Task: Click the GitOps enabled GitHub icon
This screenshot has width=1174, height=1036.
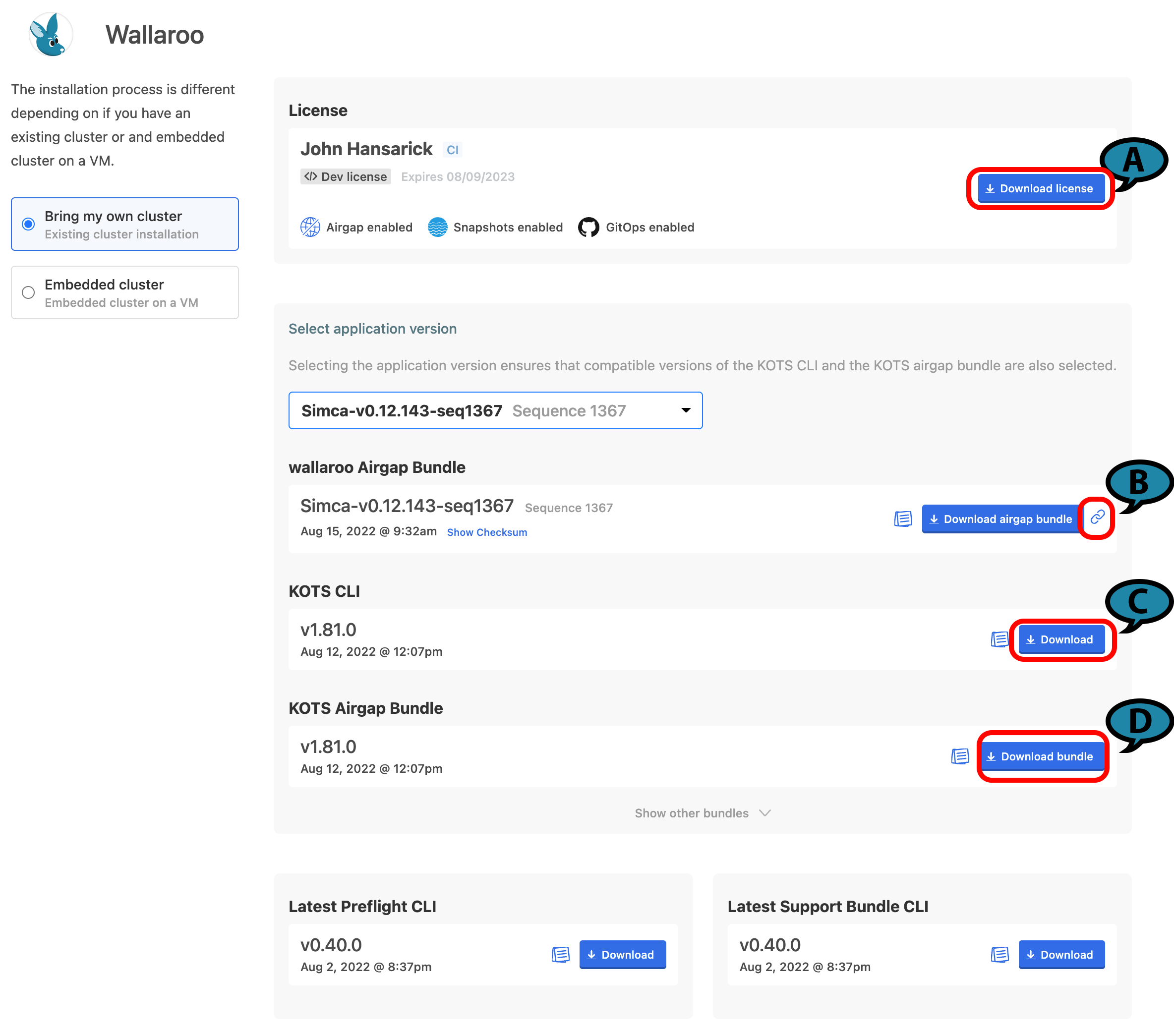Action: pos(588,228)
